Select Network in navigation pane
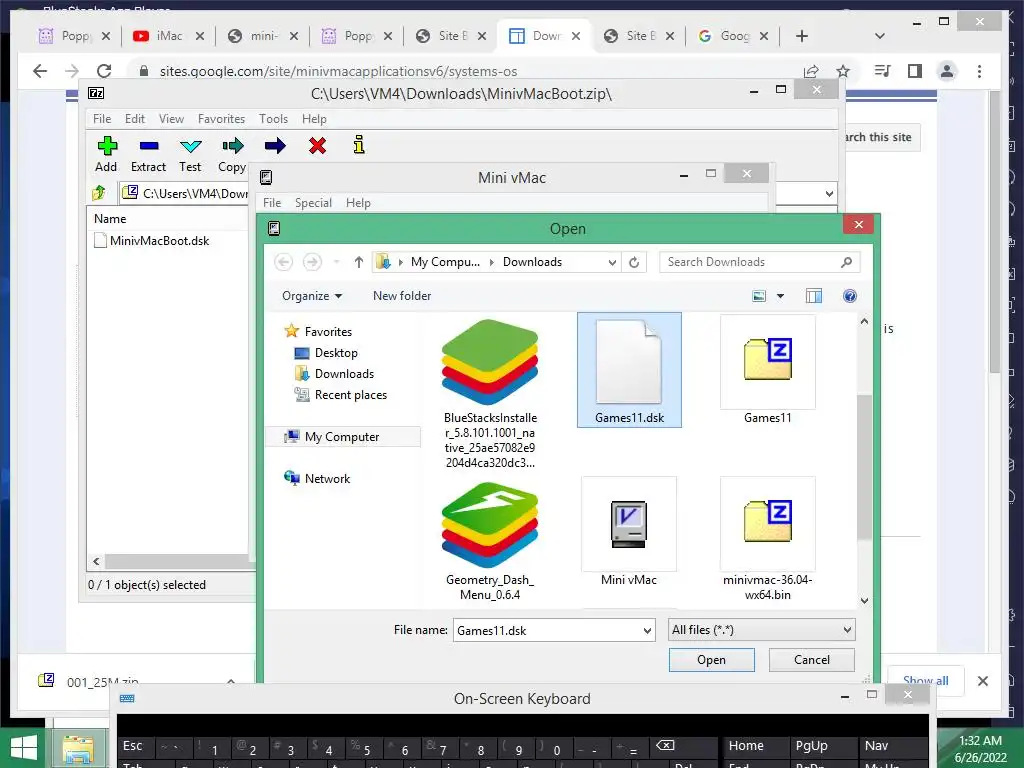This screenshot has width=1024, height=768. pos(327,478)
